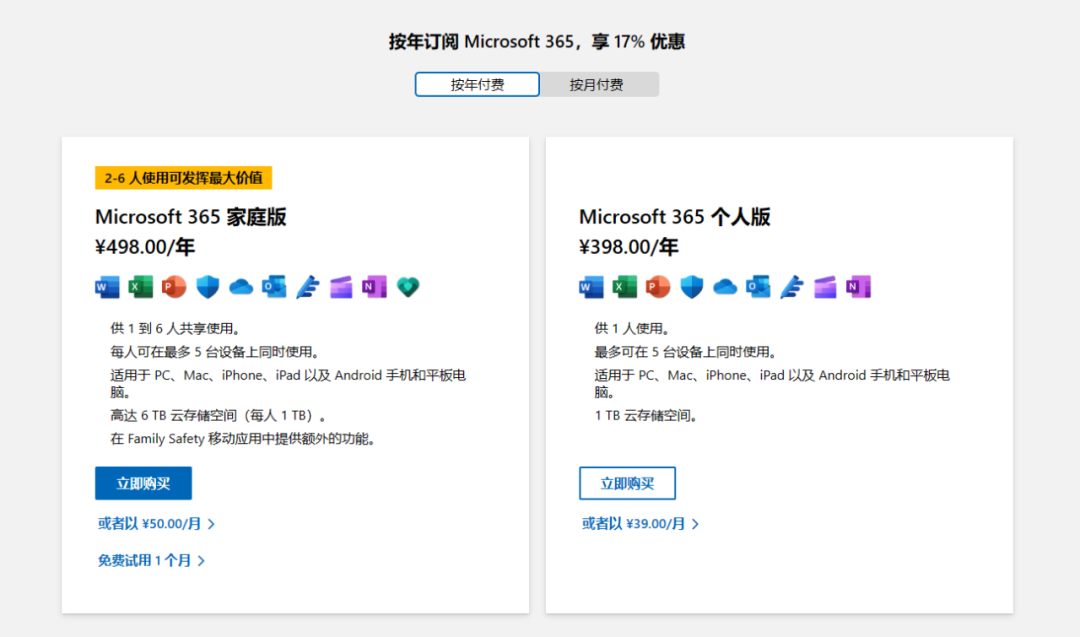Click the Defender shield icon in the 家庭版 card
This screenshot has height=637, width=1080.
207,286
